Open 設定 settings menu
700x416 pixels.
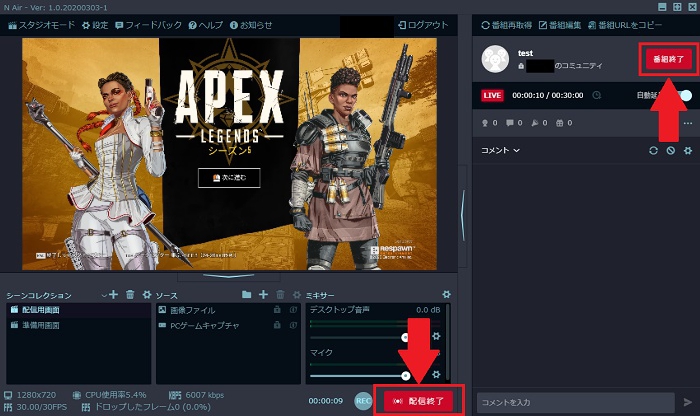point(95,25)
